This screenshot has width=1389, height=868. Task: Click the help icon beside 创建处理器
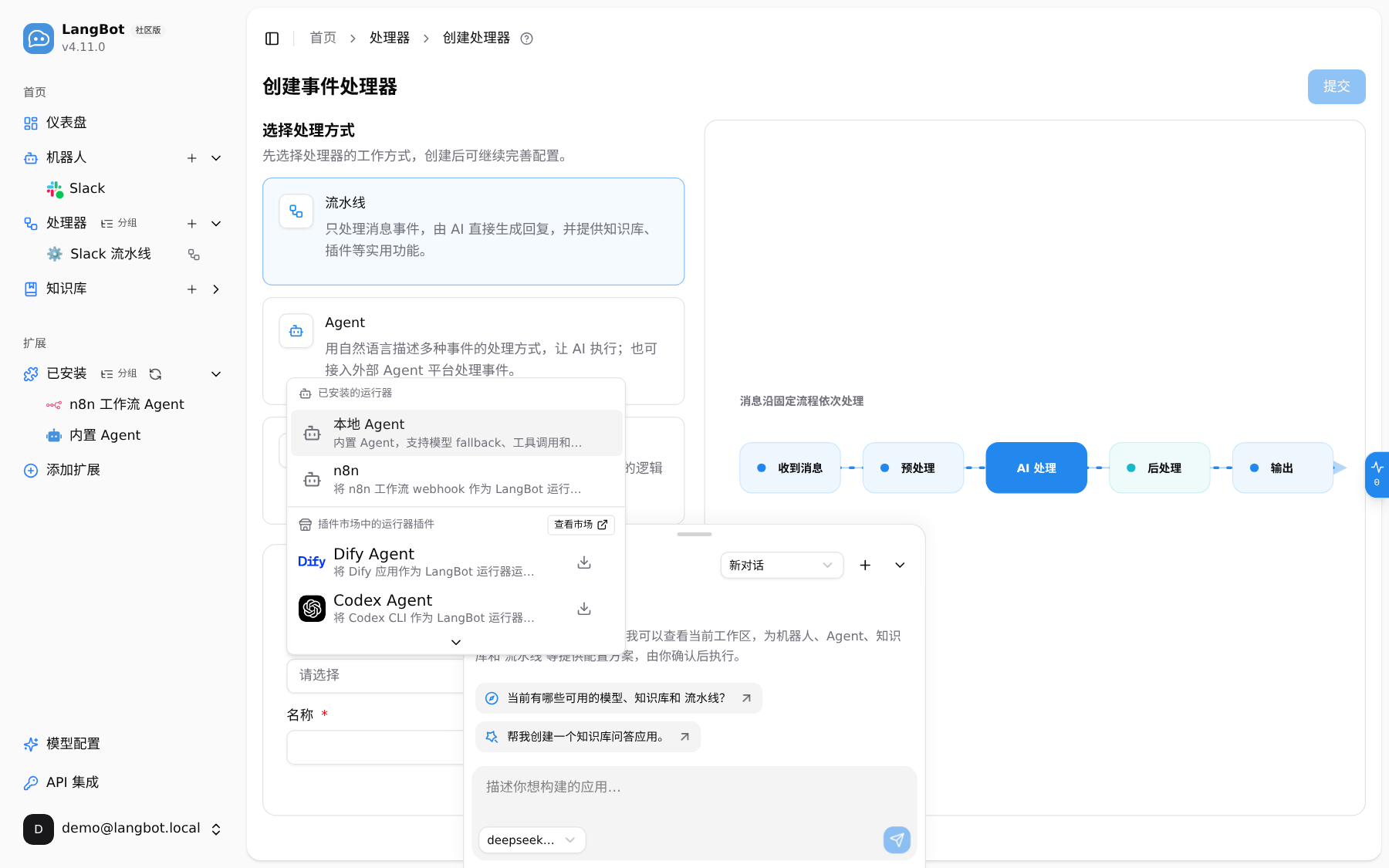pos(527,39)
